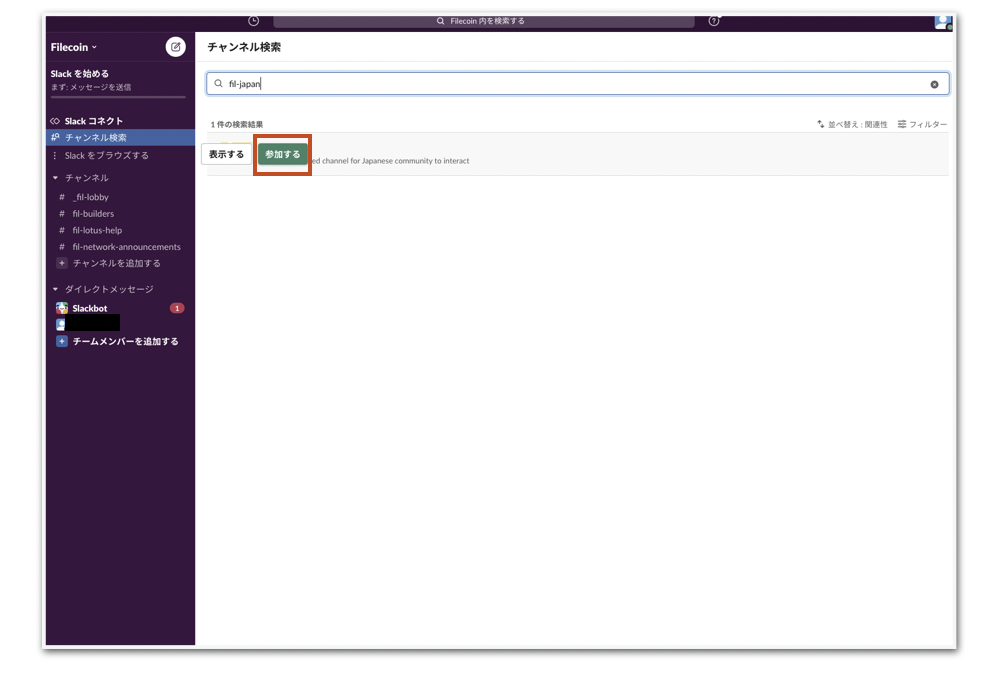1008x678 pixels.
Task: Click the hash icon beside fil-builders
Action: pyautogui.click(x=62, y=213)
